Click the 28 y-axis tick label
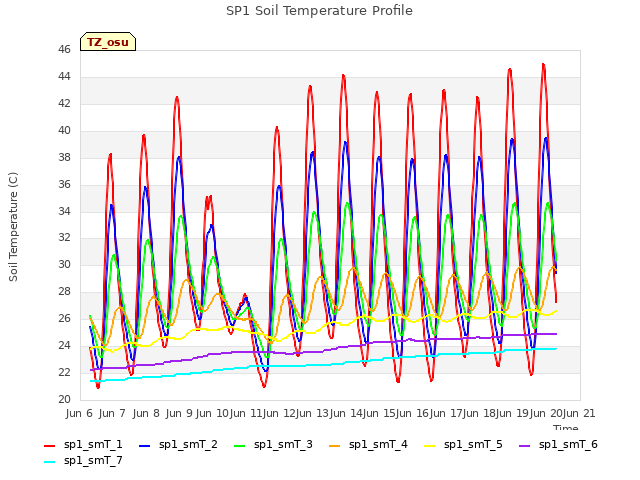The width and height of the screenshot is (640, 480). [x=64, y=291]
